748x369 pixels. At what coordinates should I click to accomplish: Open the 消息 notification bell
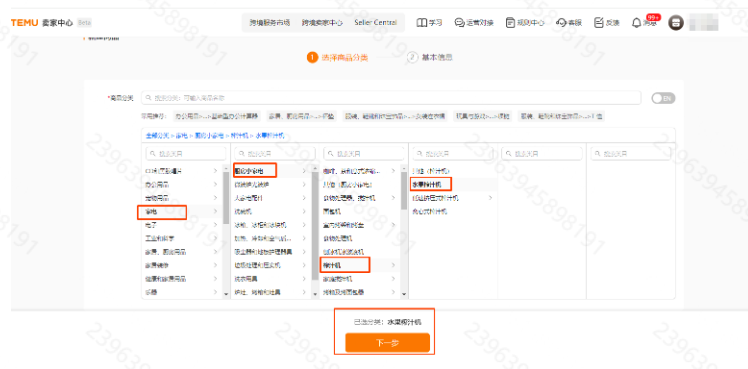click(x=636, y=22)
